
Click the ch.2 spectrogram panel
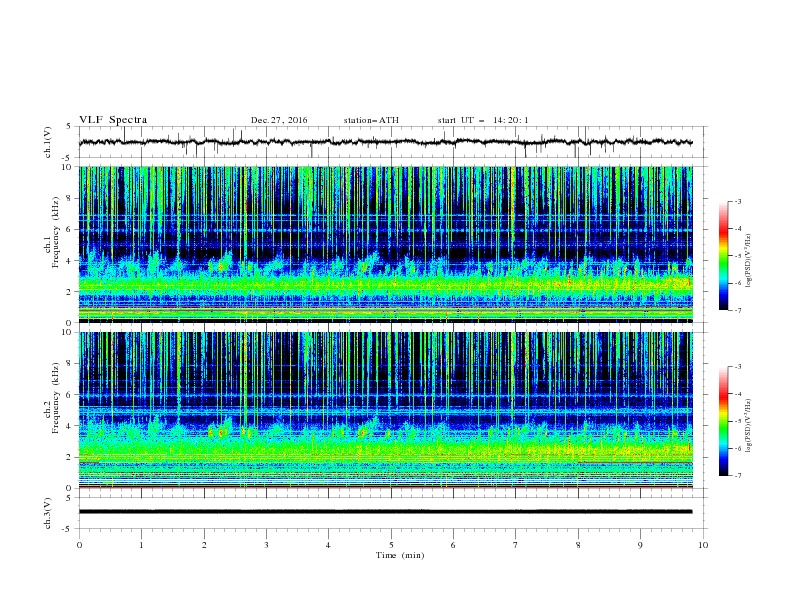coord(386,410)
